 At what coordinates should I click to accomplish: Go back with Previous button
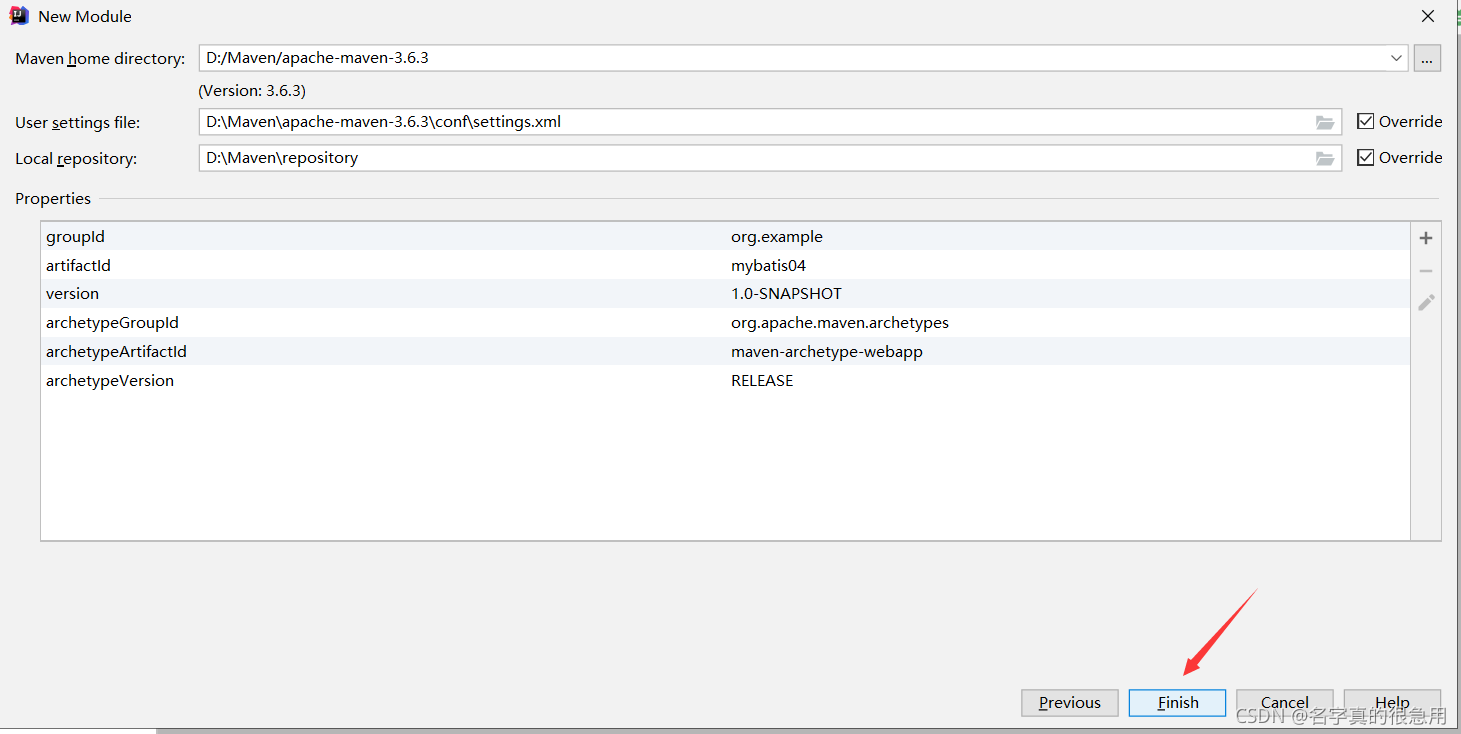(1070, 703)
